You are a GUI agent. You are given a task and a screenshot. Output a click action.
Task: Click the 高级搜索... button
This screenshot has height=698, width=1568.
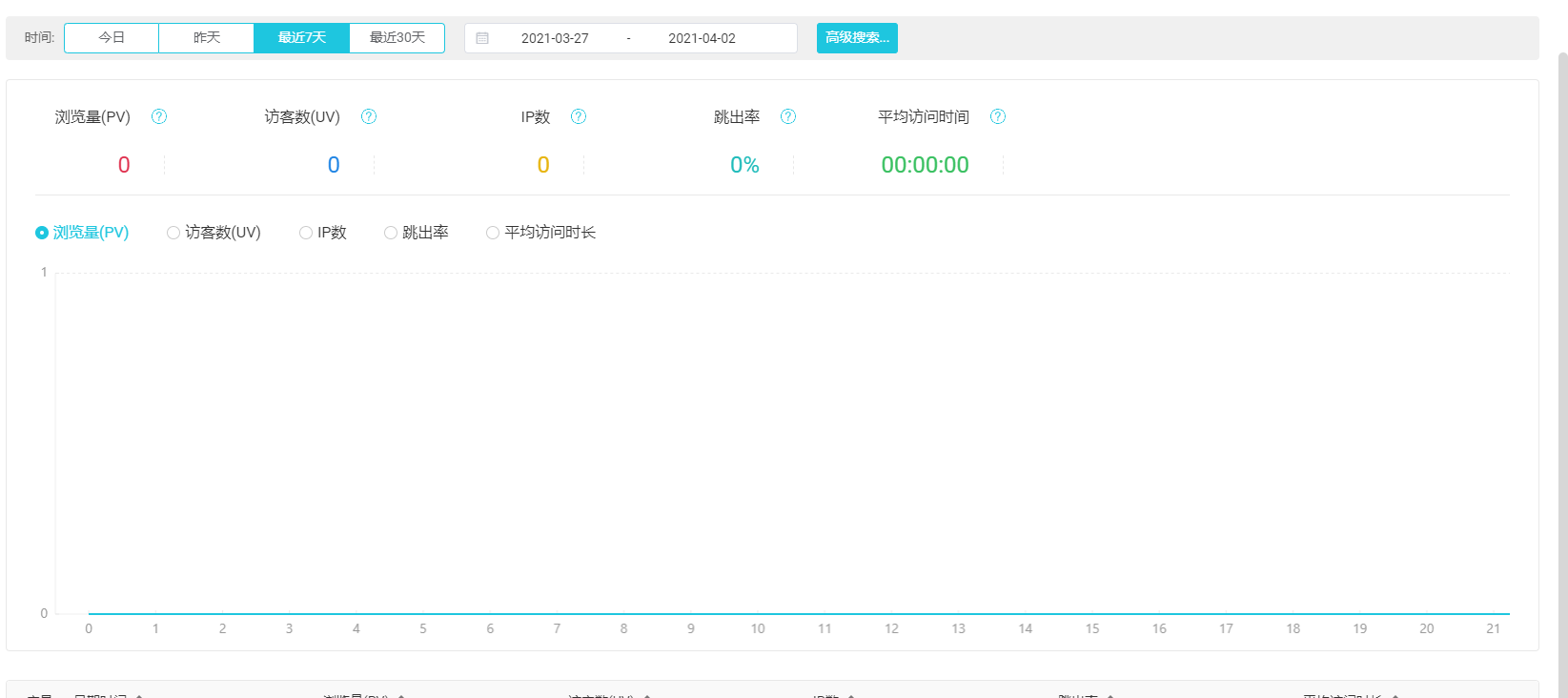click(857, 38)
